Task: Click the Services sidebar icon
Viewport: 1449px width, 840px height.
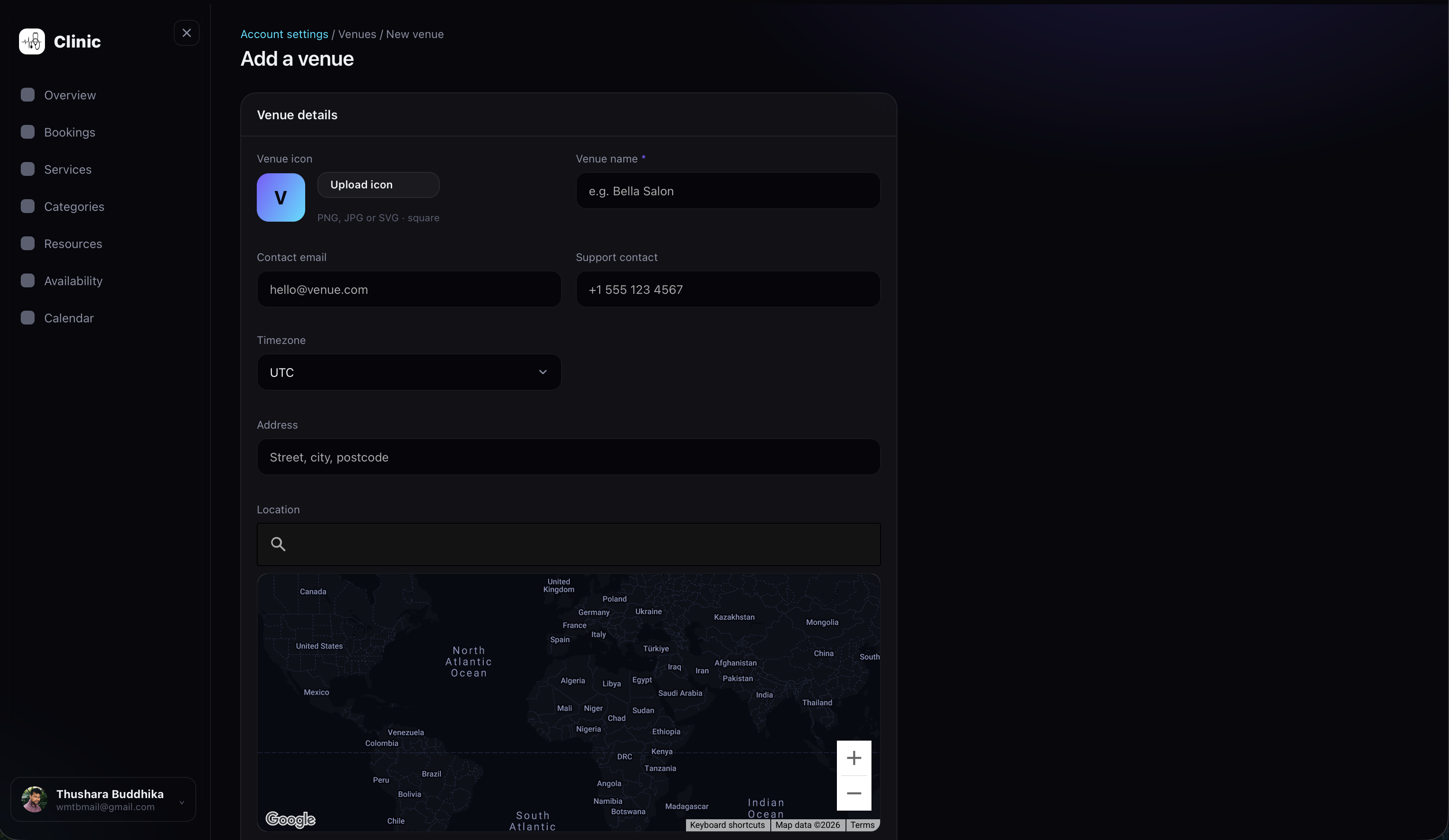Action: [x=28, y=169]
